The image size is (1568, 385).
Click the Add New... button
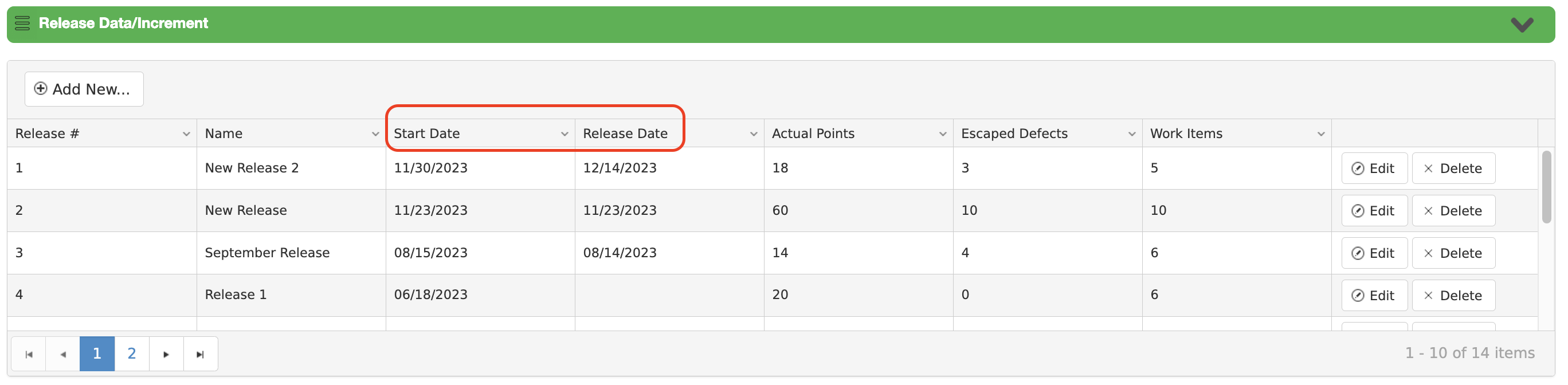(84, 89)
